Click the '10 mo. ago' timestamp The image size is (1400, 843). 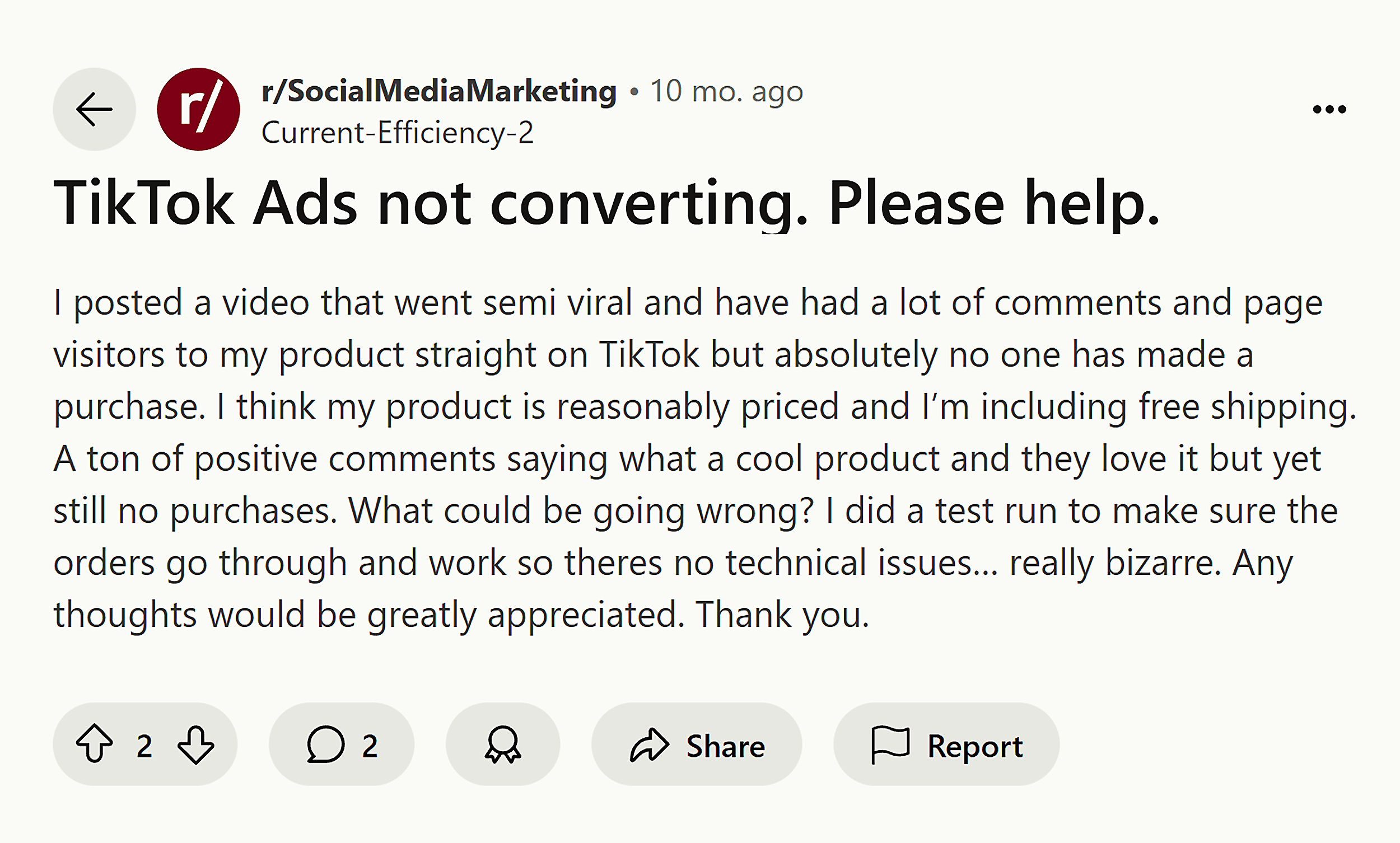pos(727,91)
